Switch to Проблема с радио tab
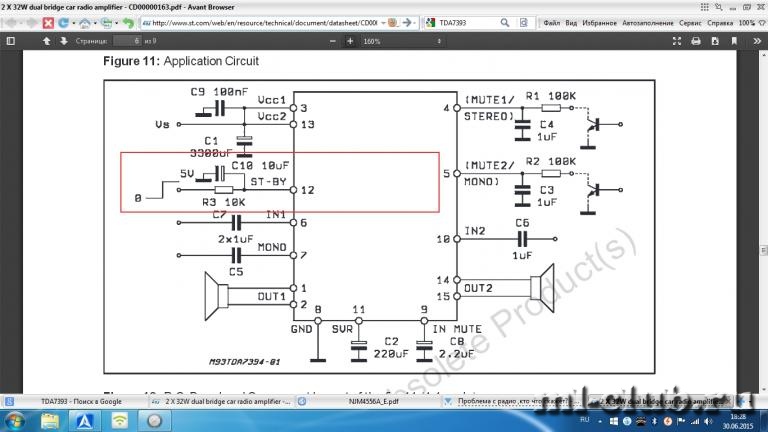The width and height of the screenshot is (768, 432). pos(514,401)
